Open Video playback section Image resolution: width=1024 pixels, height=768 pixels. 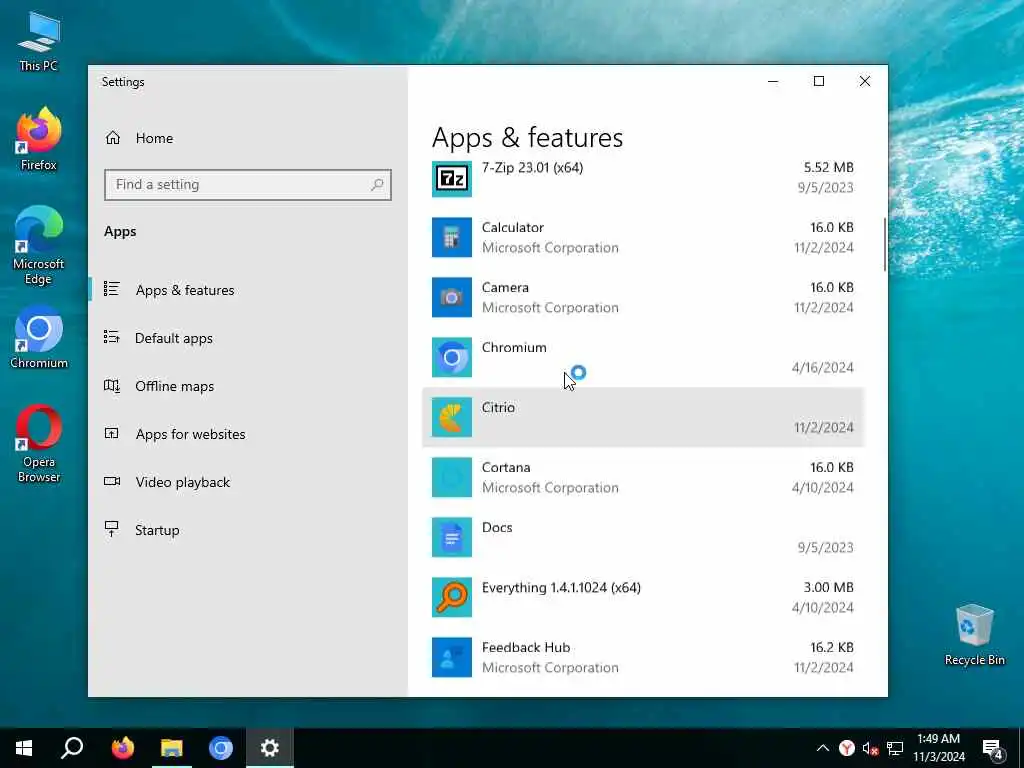click(183, 482)
